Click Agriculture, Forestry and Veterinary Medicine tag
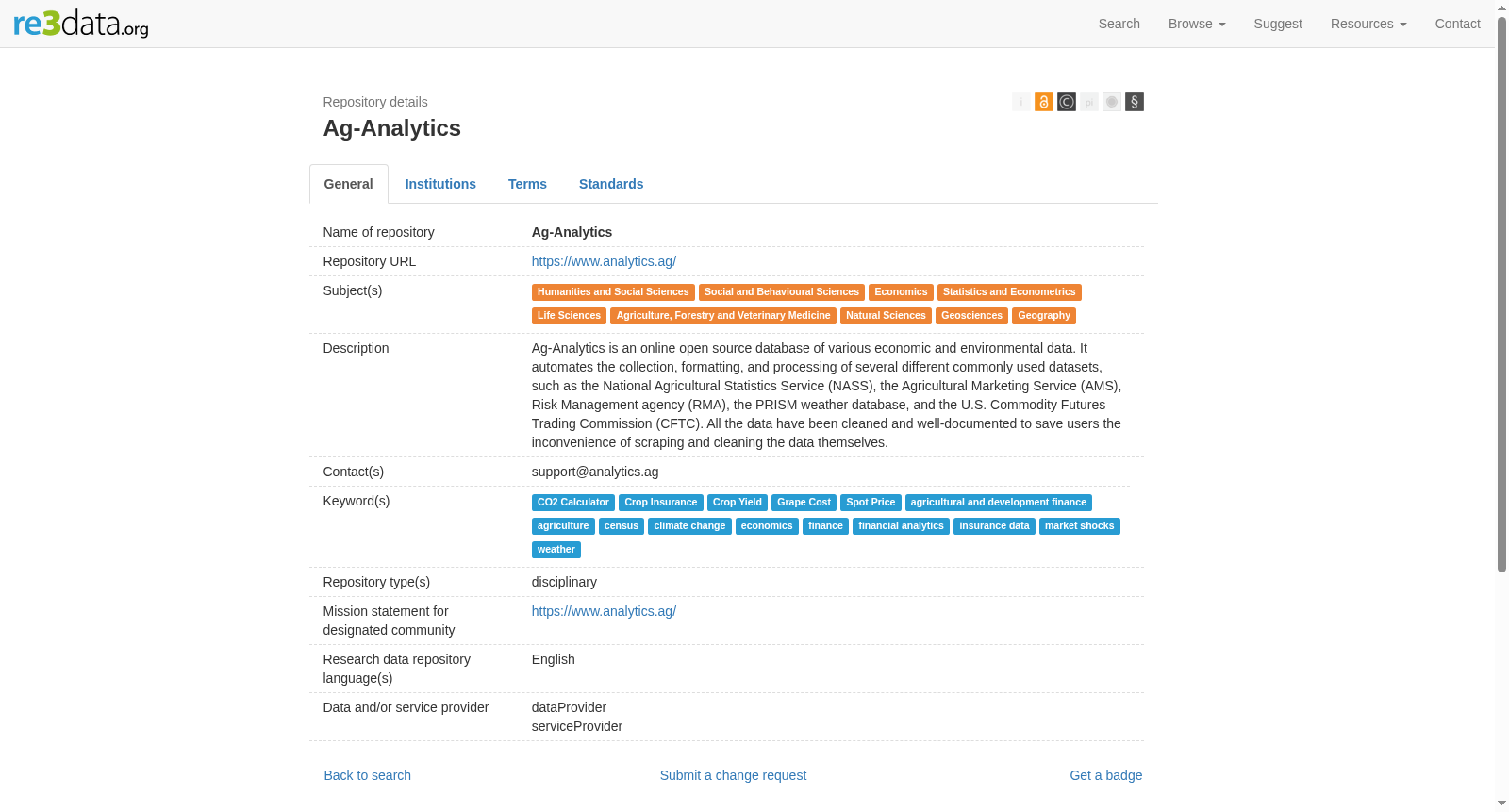The height and width of the screenshot is (812, 1509). [x=723, y=316]
